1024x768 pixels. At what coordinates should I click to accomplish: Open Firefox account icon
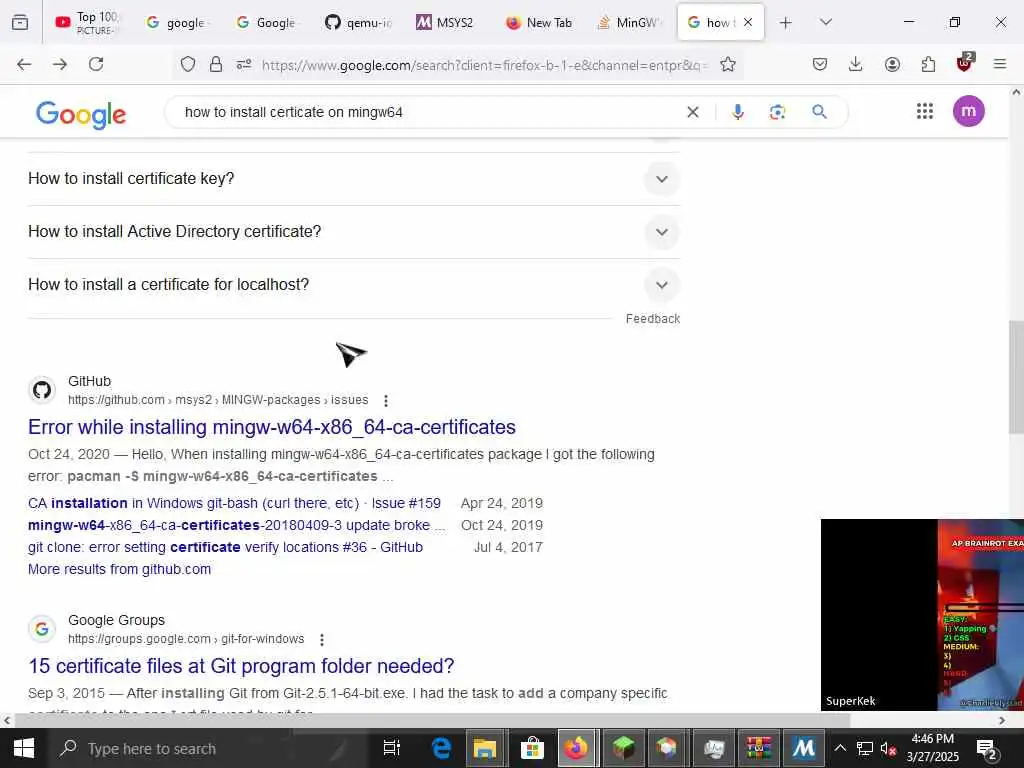(892, 64)
